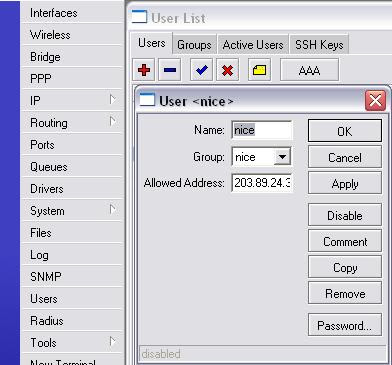Image resolution: width=392 pixels, height=365 pixels.
Task: Click the "disabled" status text
Action: [161, 354]
